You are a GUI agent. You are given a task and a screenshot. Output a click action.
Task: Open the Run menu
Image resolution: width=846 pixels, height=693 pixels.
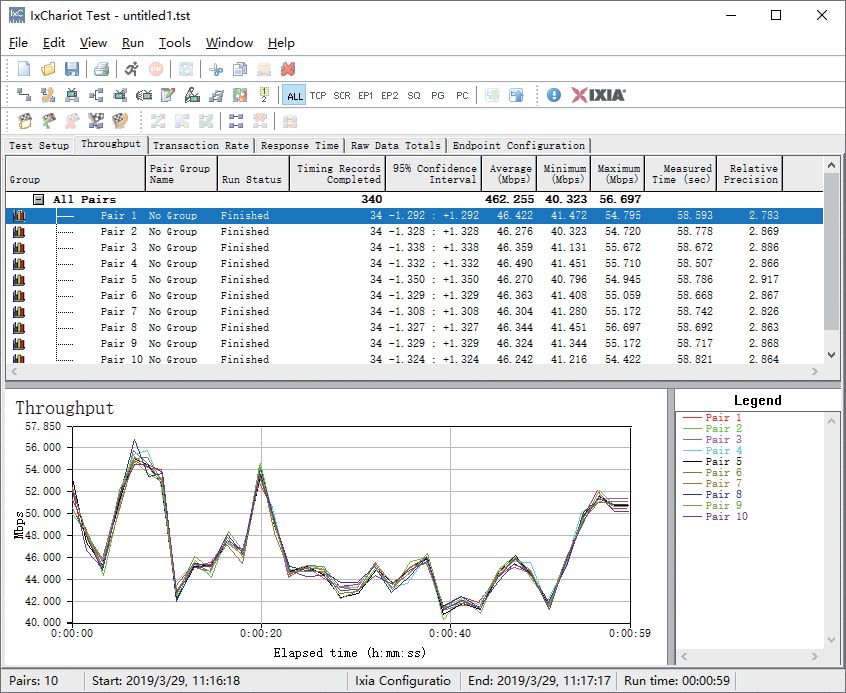tap(133, 43)
